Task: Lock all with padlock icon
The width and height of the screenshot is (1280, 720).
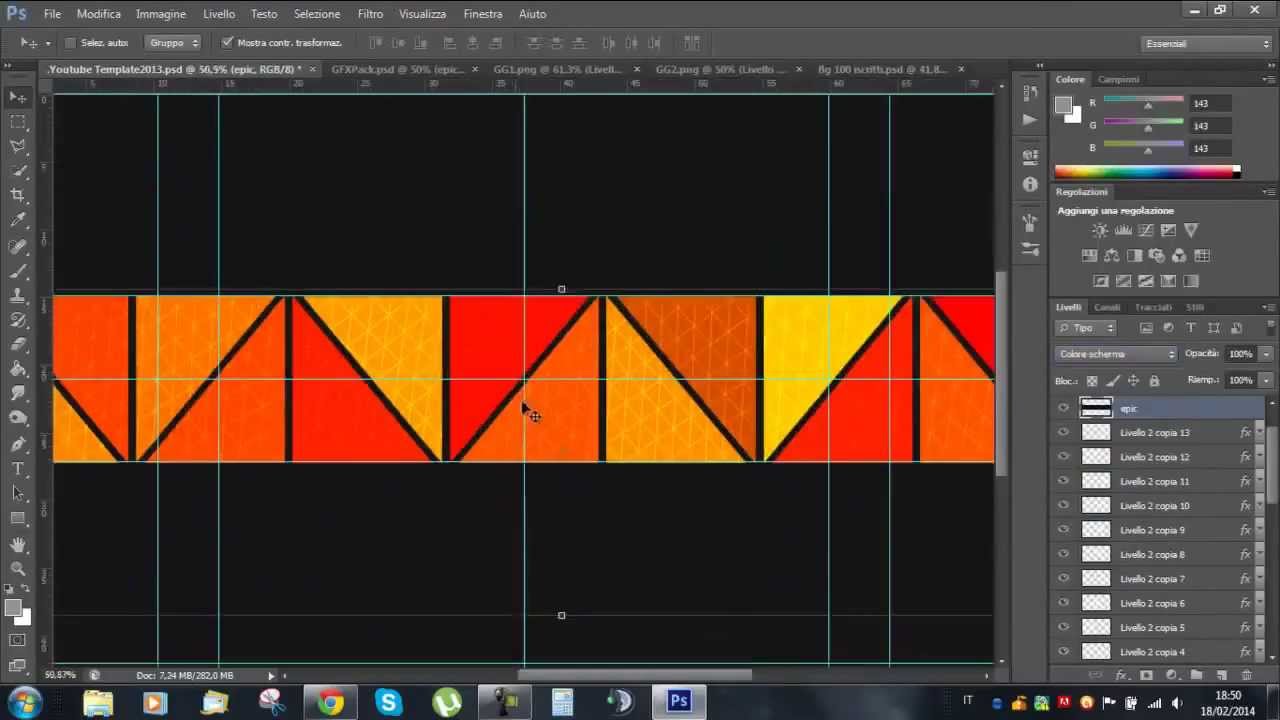Action: click(1154, 381)
